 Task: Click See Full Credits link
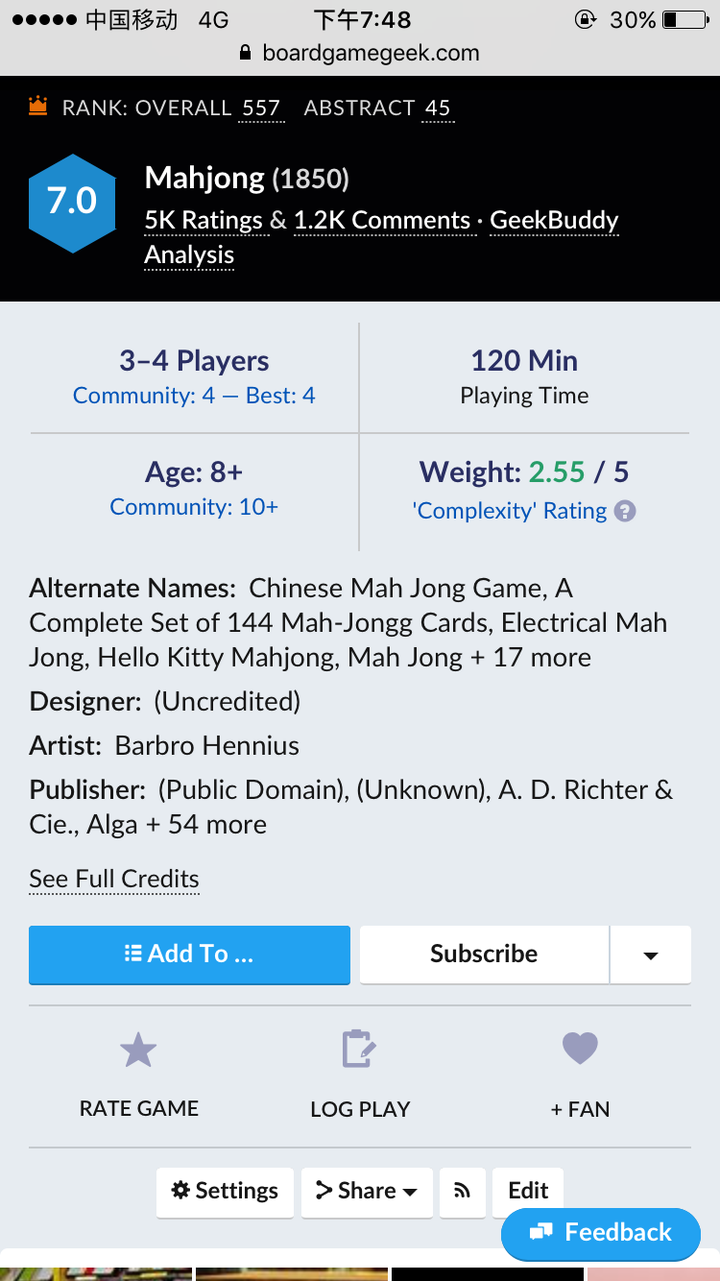(x=114, y=879)
